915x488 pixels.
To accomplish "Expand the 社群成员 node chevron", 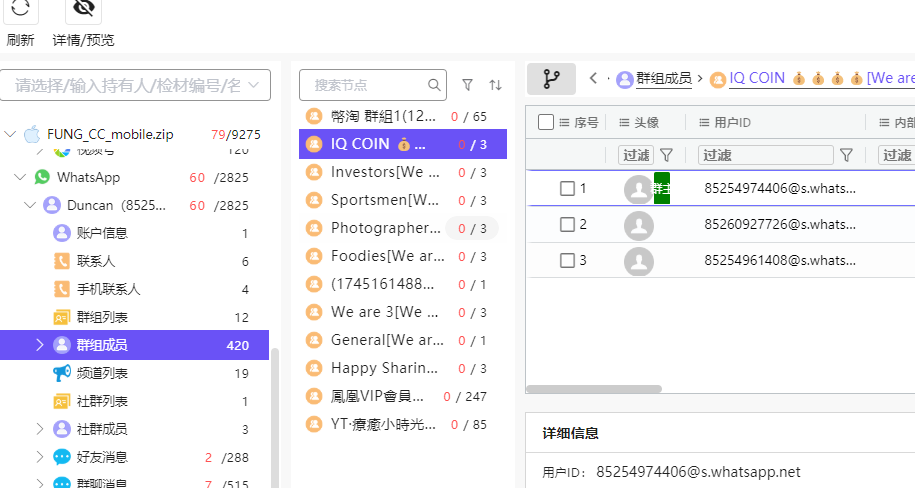I will click(x=40, y=429).
